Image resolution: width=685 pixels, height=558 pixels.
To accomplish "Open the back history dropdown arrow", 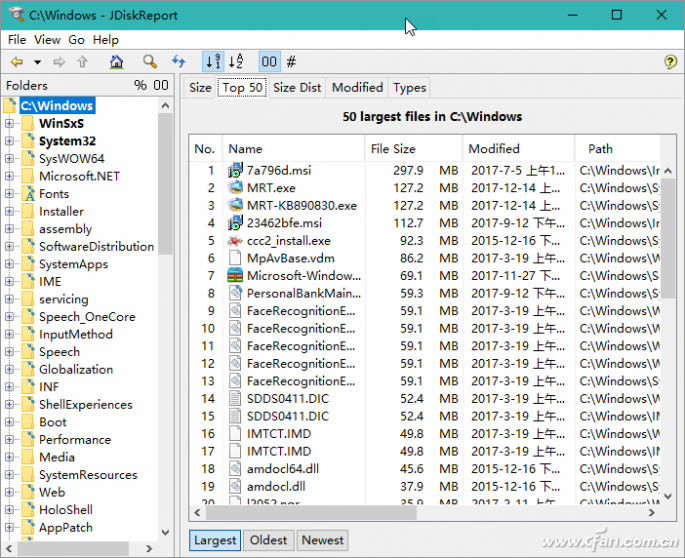I will point(38,62).
